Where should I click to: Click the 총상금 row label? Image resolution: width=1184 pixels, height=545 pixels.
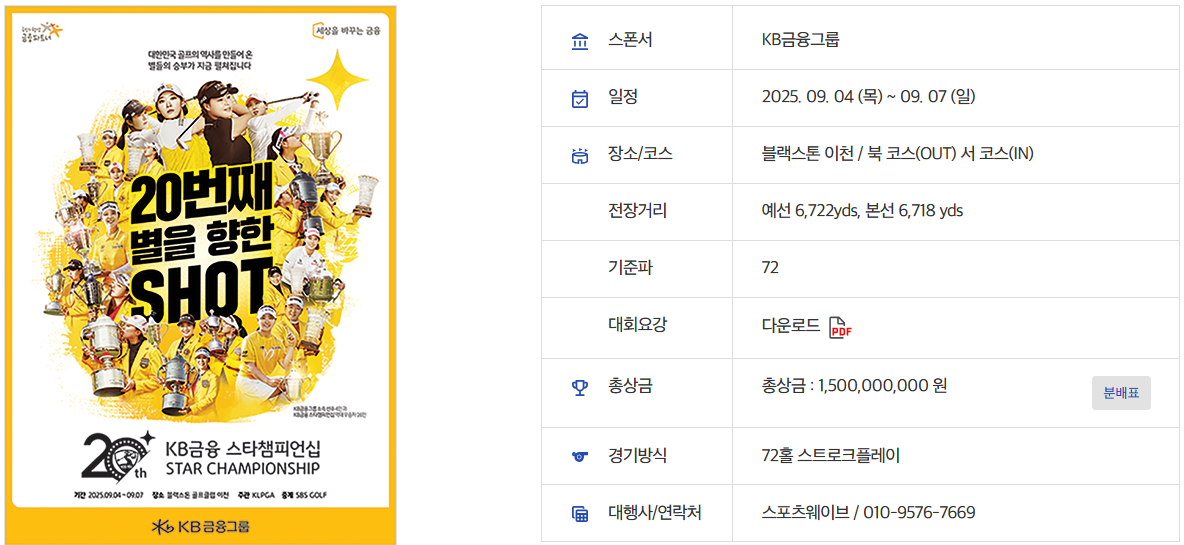click(630, 386)
